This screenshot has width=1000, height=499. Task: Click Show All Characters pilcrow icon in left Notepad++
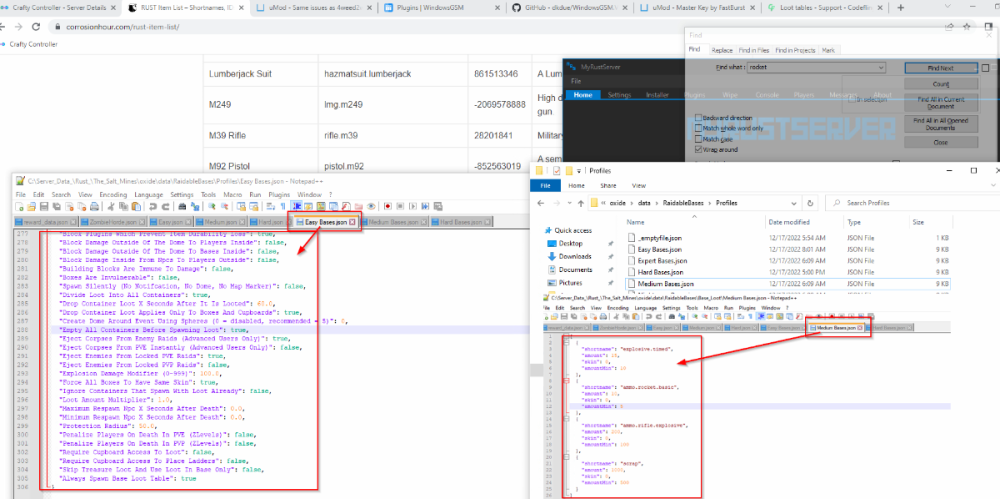click(283, 206)
